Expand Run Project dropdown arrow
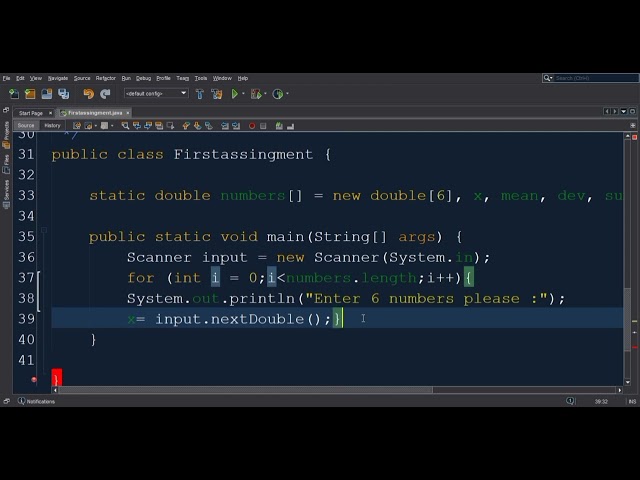Image resolution: width=640 pixels, height=480 pixels. (243, 94)
